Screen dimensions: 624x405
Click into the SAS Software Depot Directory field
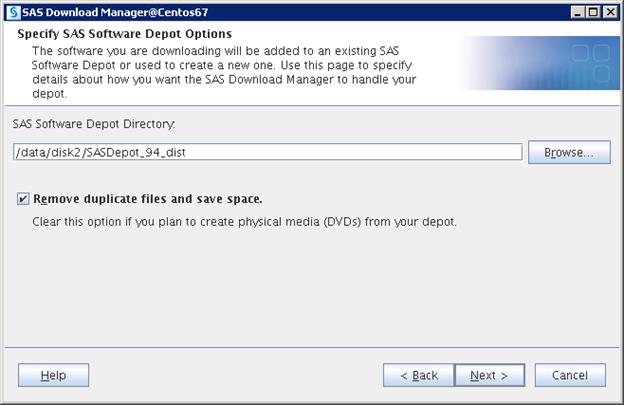pyautogui.click(x=267, y=152)
